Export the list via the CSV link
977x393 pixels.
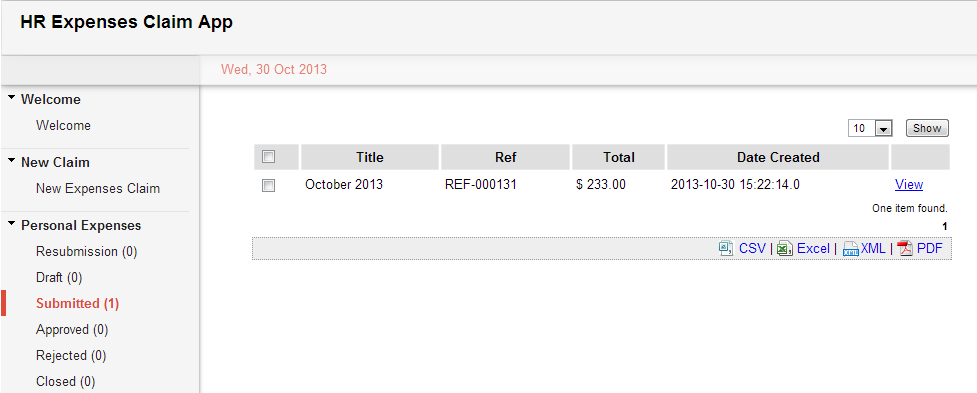click(x=752, y=248)
